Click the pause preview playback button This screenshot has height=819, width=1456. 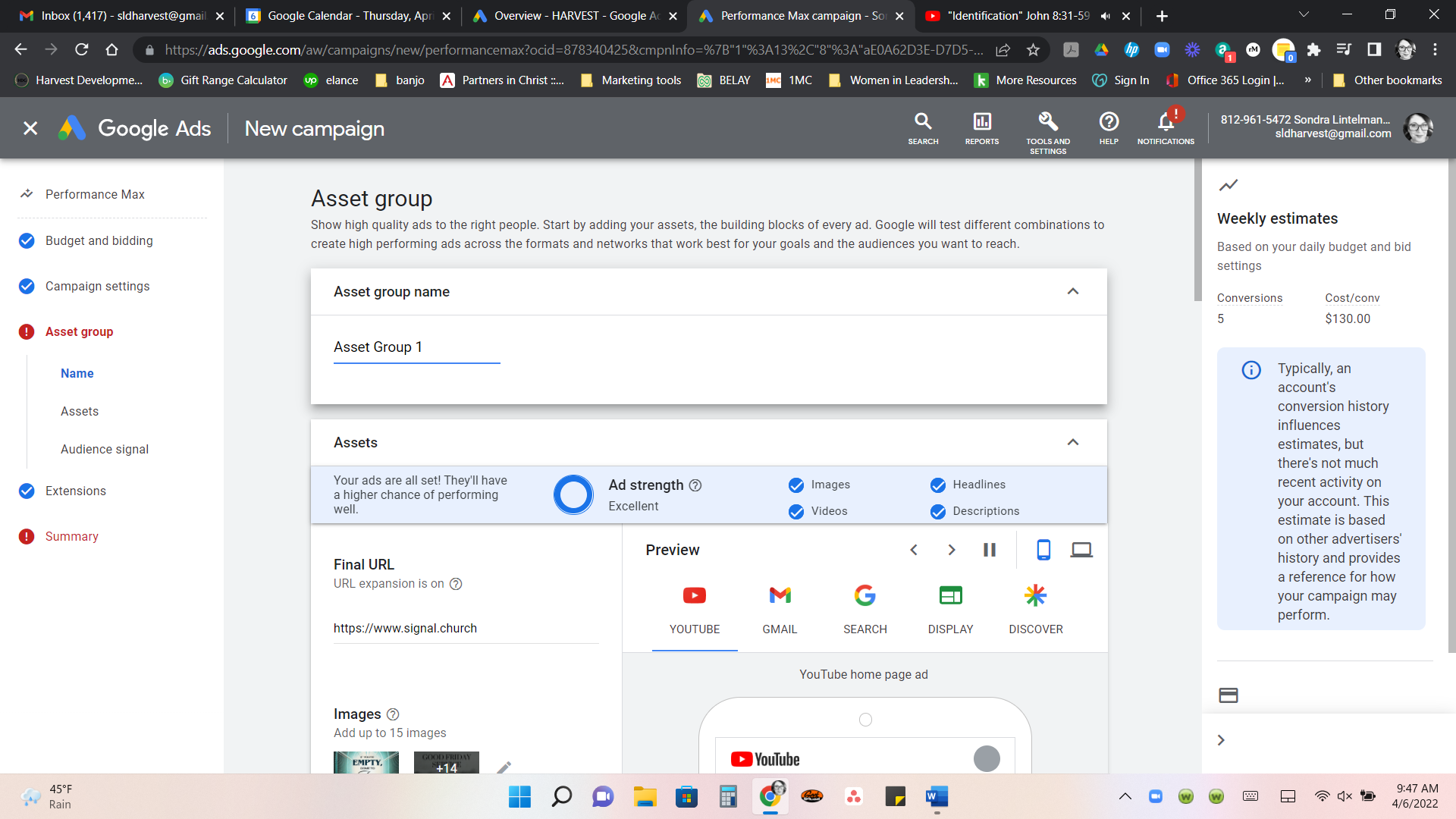point(989,549)
